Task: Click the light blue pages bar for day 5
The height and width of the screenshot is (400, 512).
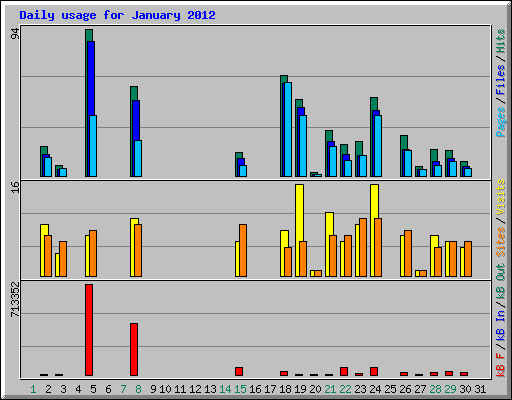Action: 93,146
